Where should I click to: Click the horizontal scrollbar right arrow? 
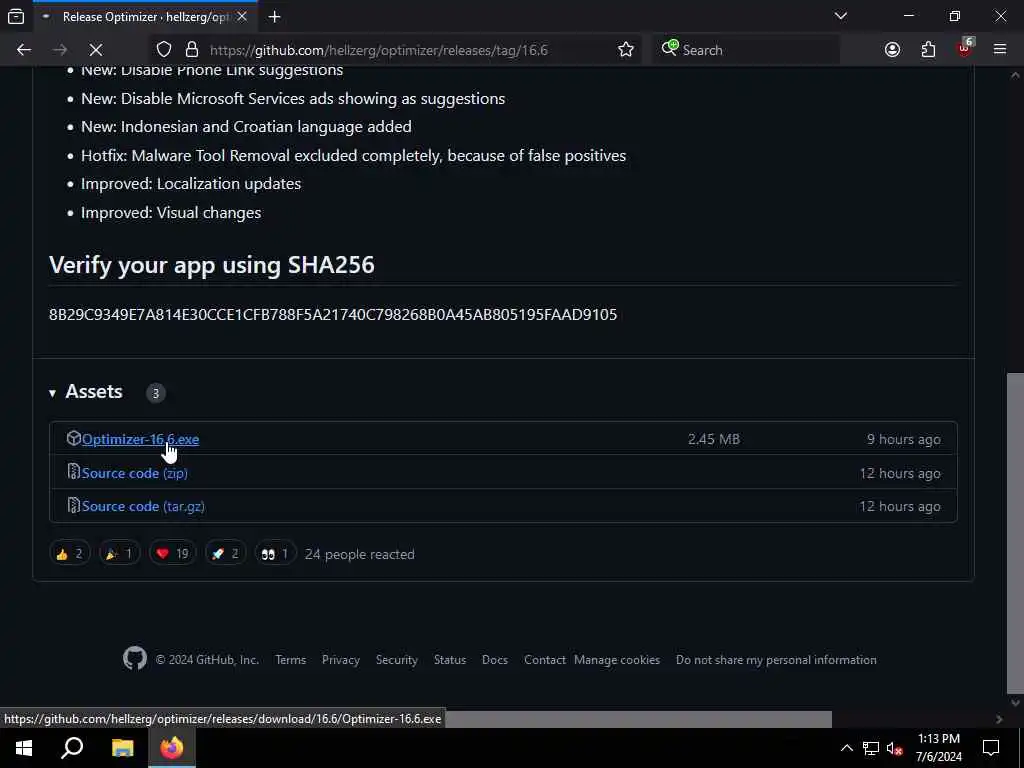coord(999,719)
